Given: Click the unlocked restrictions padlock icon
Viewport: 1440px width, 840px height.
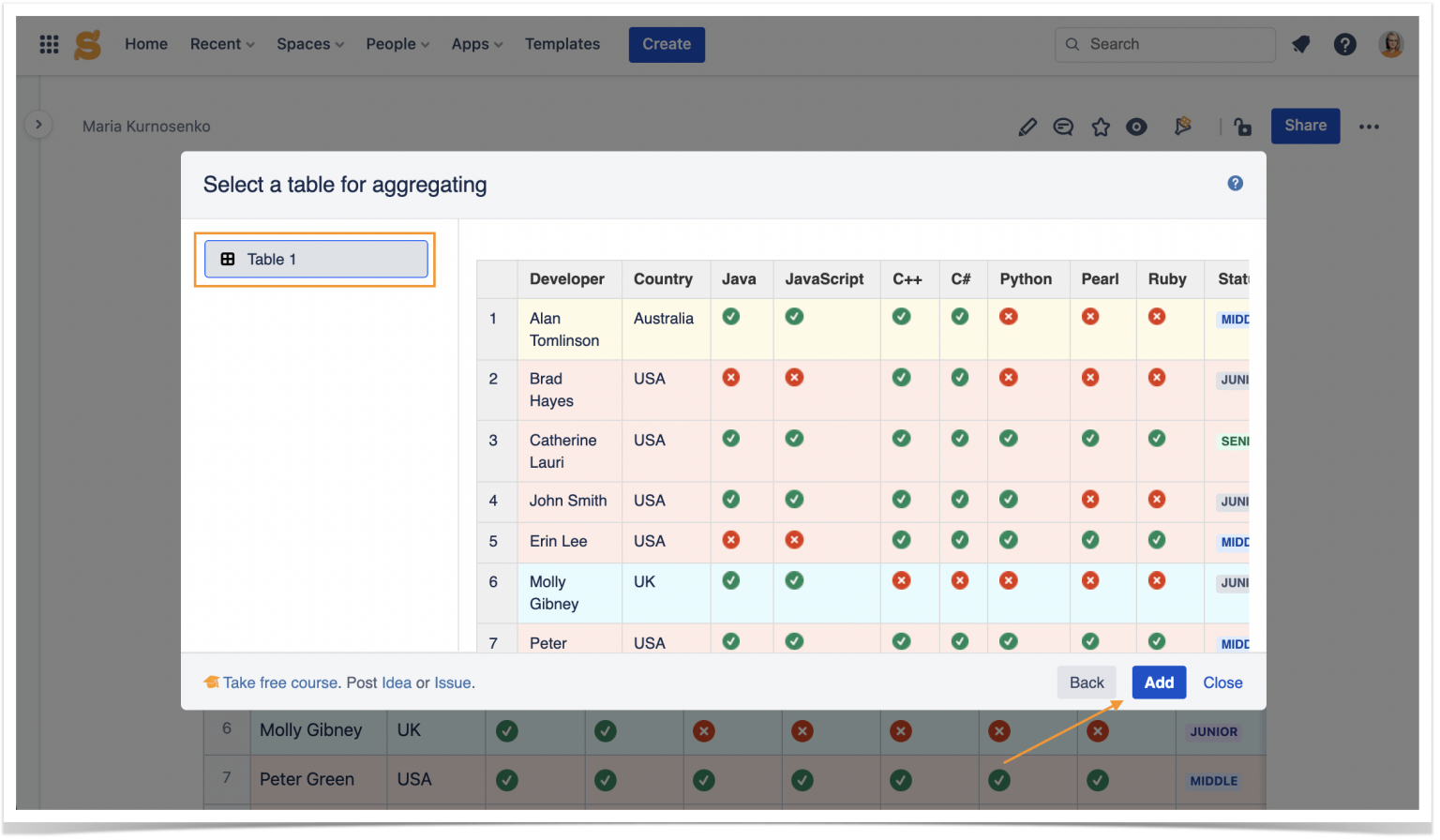Looking at the screenshot, I should pos(1242,126).
